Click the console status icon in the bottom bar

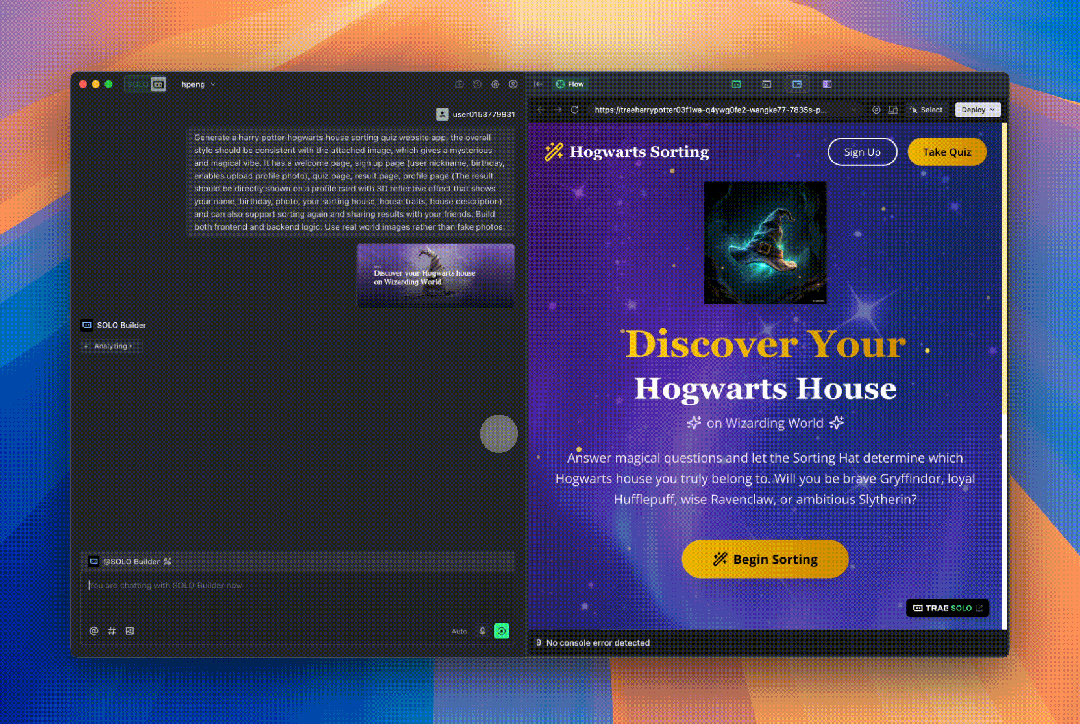539,643
